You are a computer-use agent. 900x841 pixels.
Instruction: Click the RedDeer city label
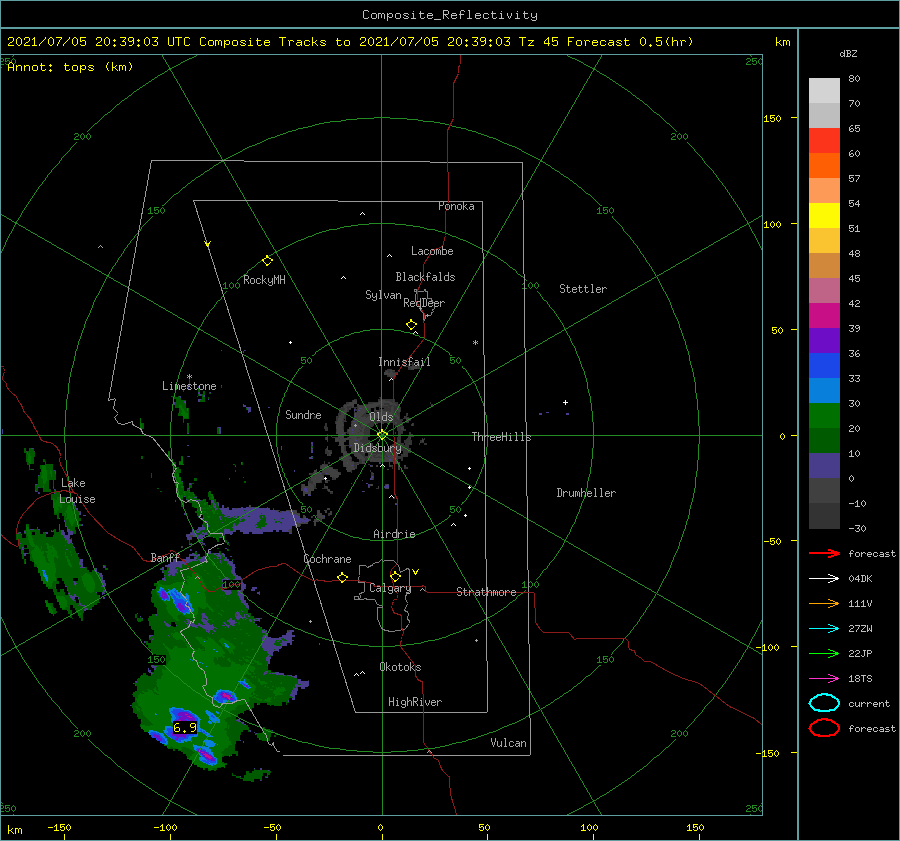424,303
